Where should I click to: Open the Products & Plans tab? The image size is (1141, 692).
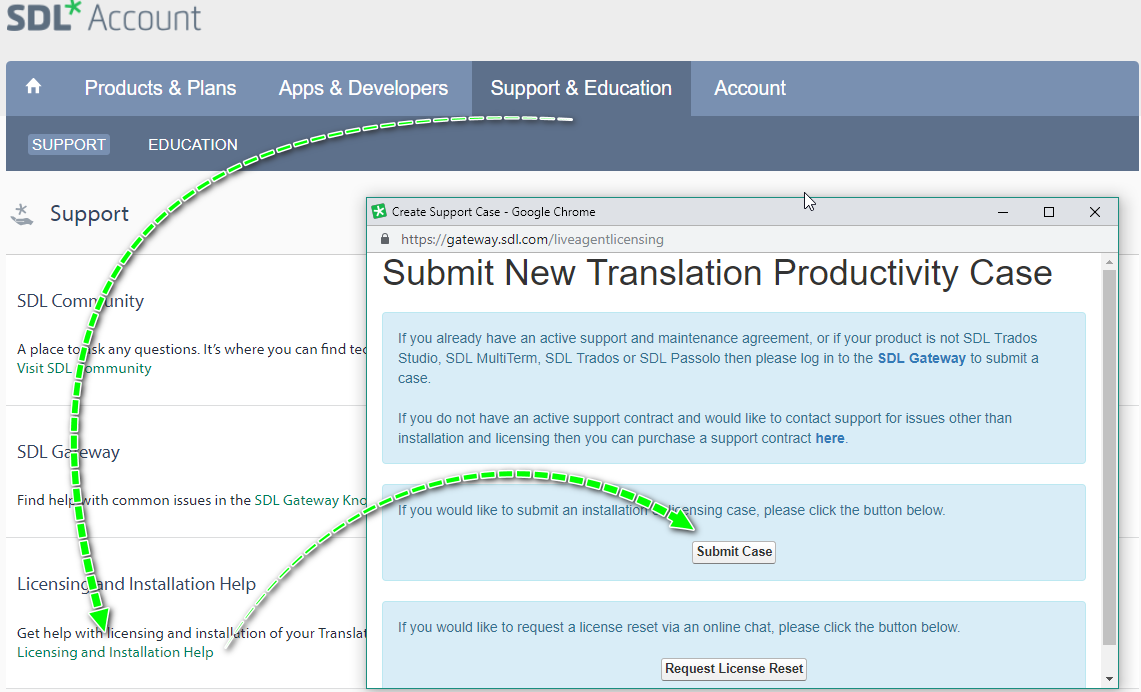tap(160, 88)
